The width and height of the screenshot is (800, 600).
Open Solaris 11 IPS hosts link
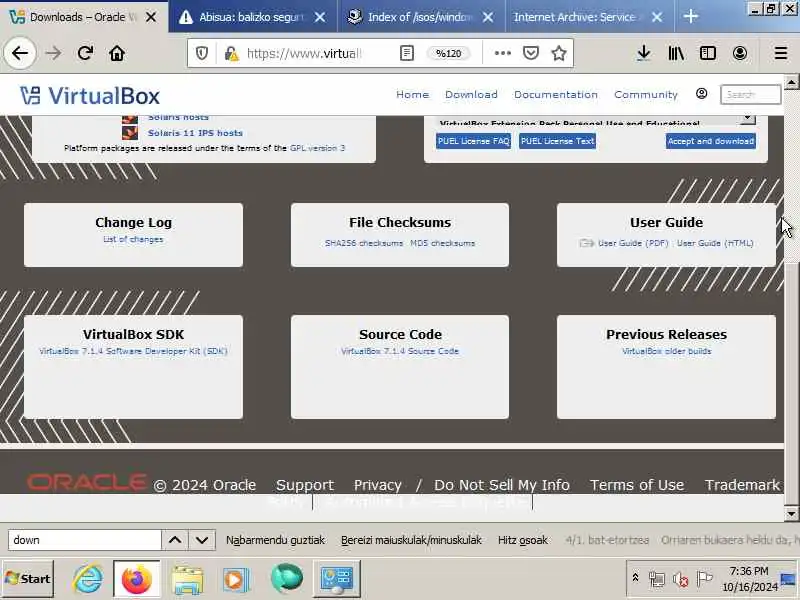195,133
